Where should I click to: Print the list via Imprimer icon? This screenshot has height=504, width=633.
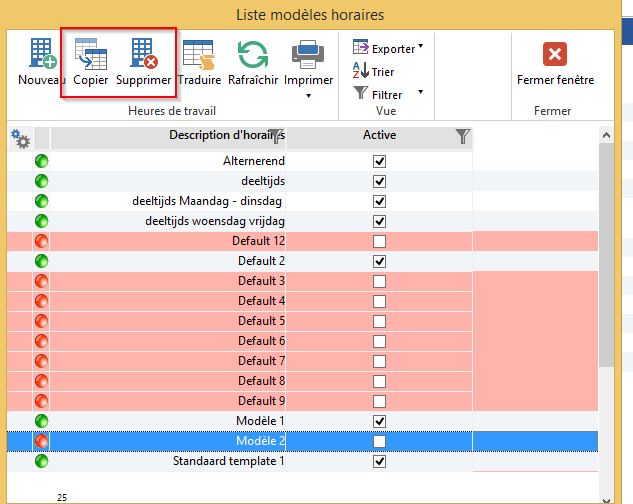(x=308, y=54)
